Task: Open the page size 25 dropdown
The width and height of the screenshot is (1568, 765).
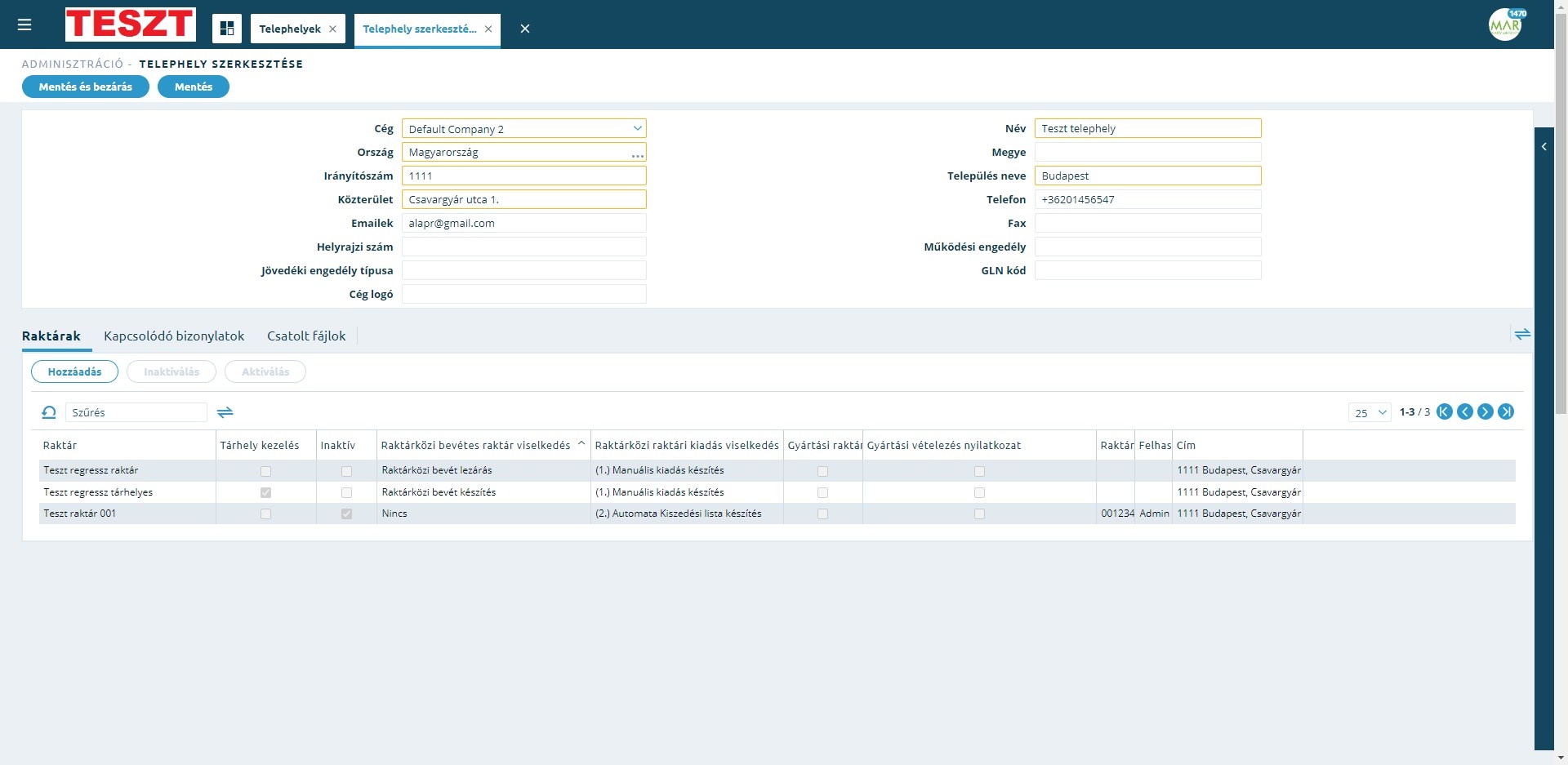Action: [x=1370, y=412]
